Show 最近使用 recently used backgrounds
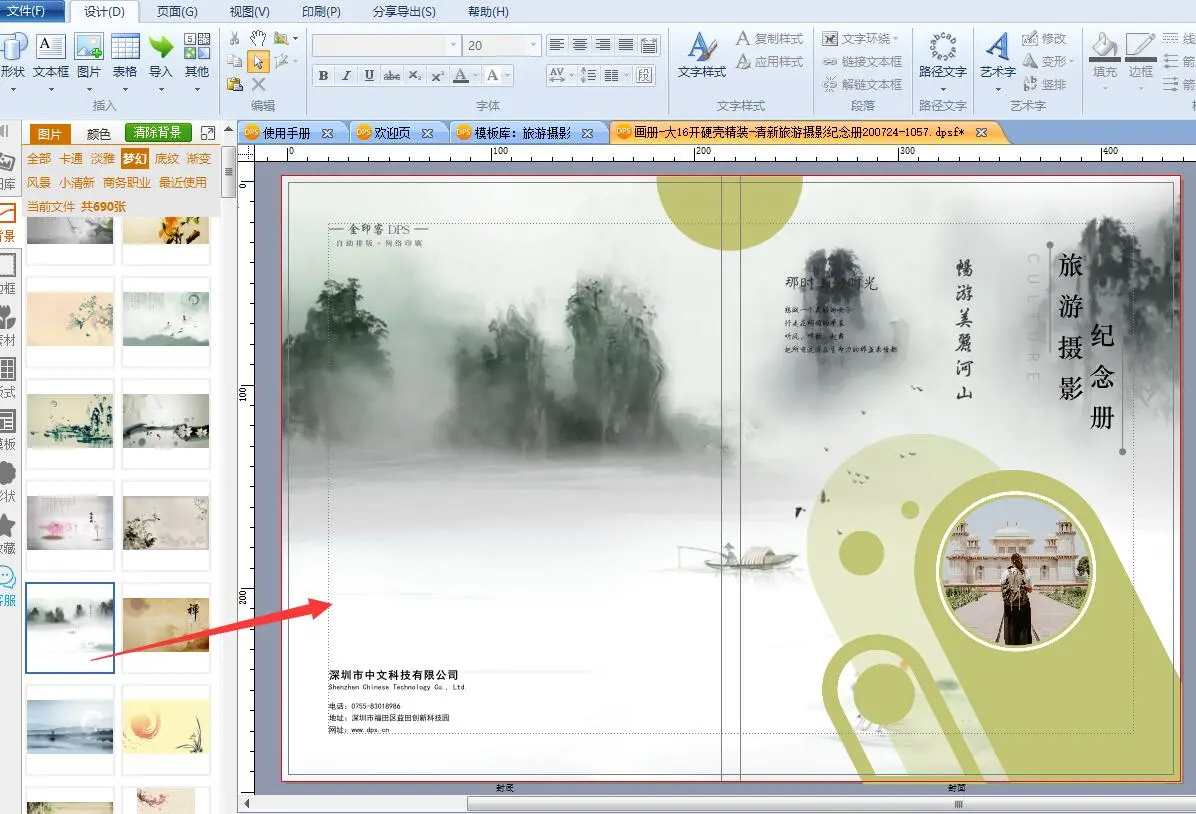1196x814 pixels. (x=183, y=182)
